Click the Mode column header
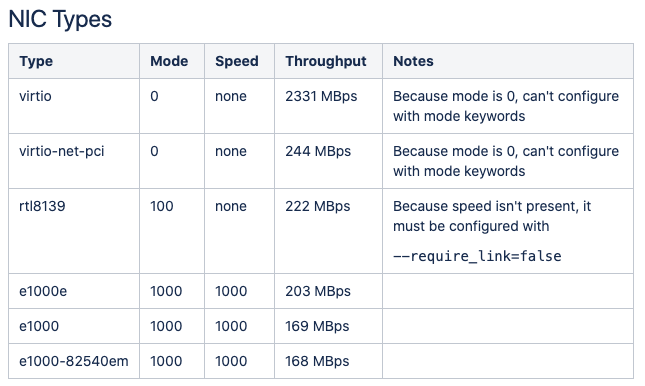The height and width of the screenshot is (386, 645). pyautogui.click(x=169, y=61)
